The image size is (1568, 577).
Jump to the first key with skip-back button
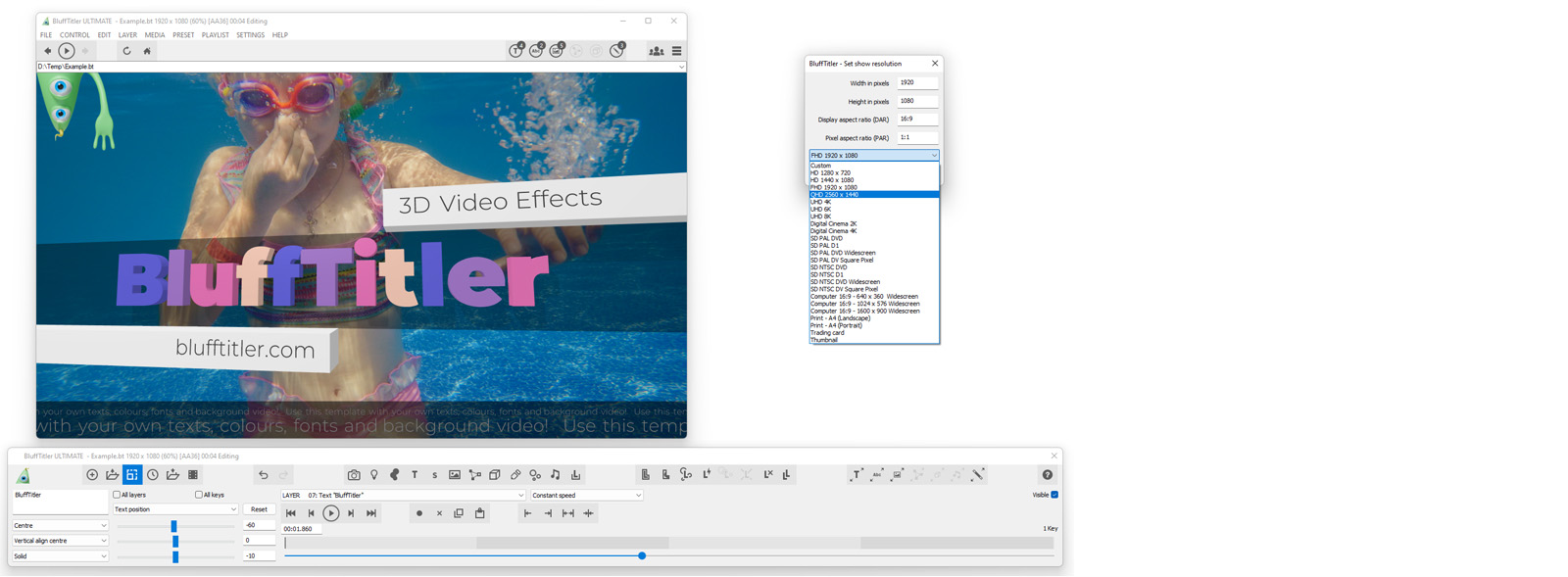[x=291, y=513]
